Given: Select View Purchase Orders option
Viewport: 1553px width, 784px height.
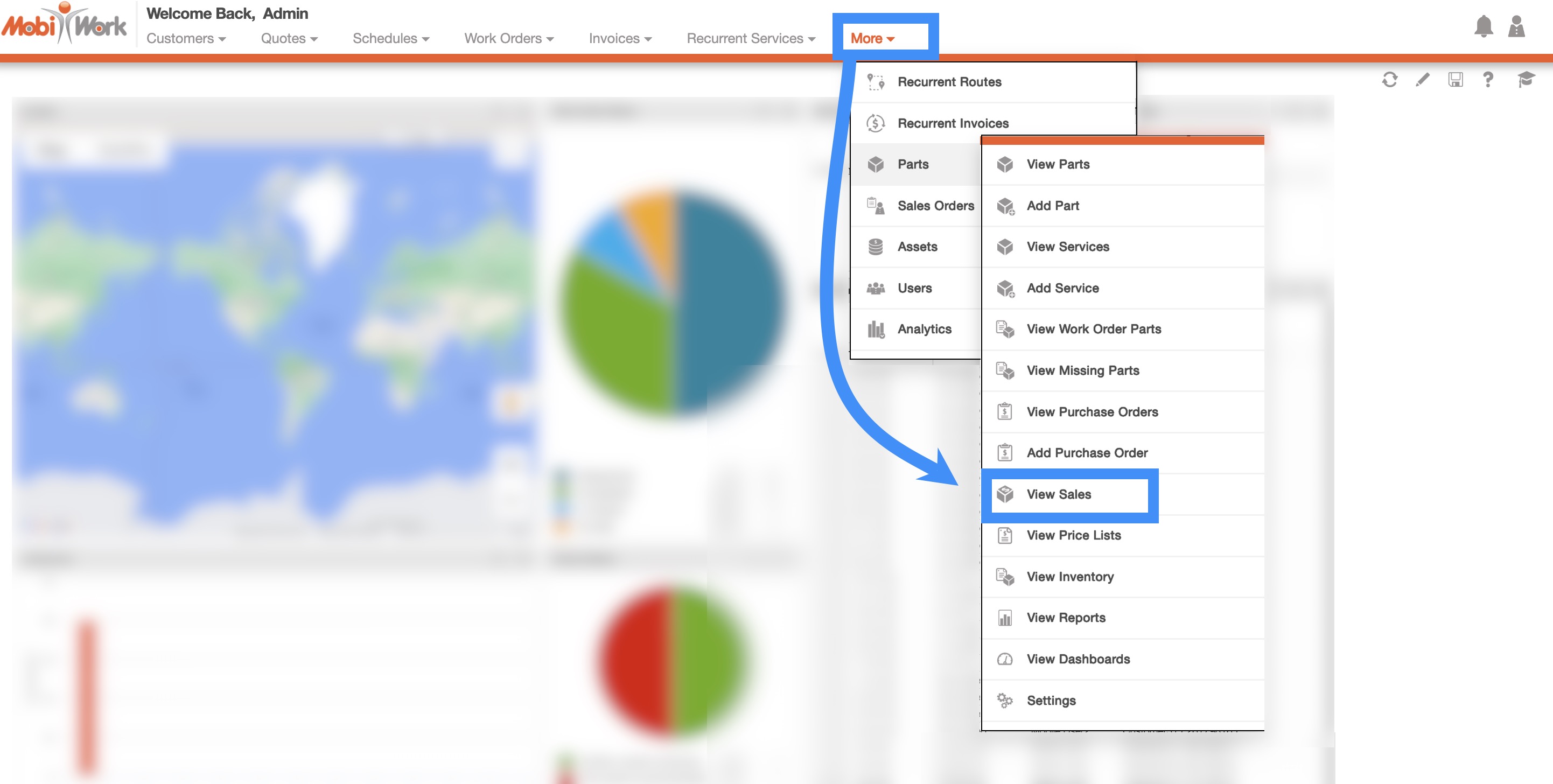Looking at the screenshot, I should (x=1092, y=411).
